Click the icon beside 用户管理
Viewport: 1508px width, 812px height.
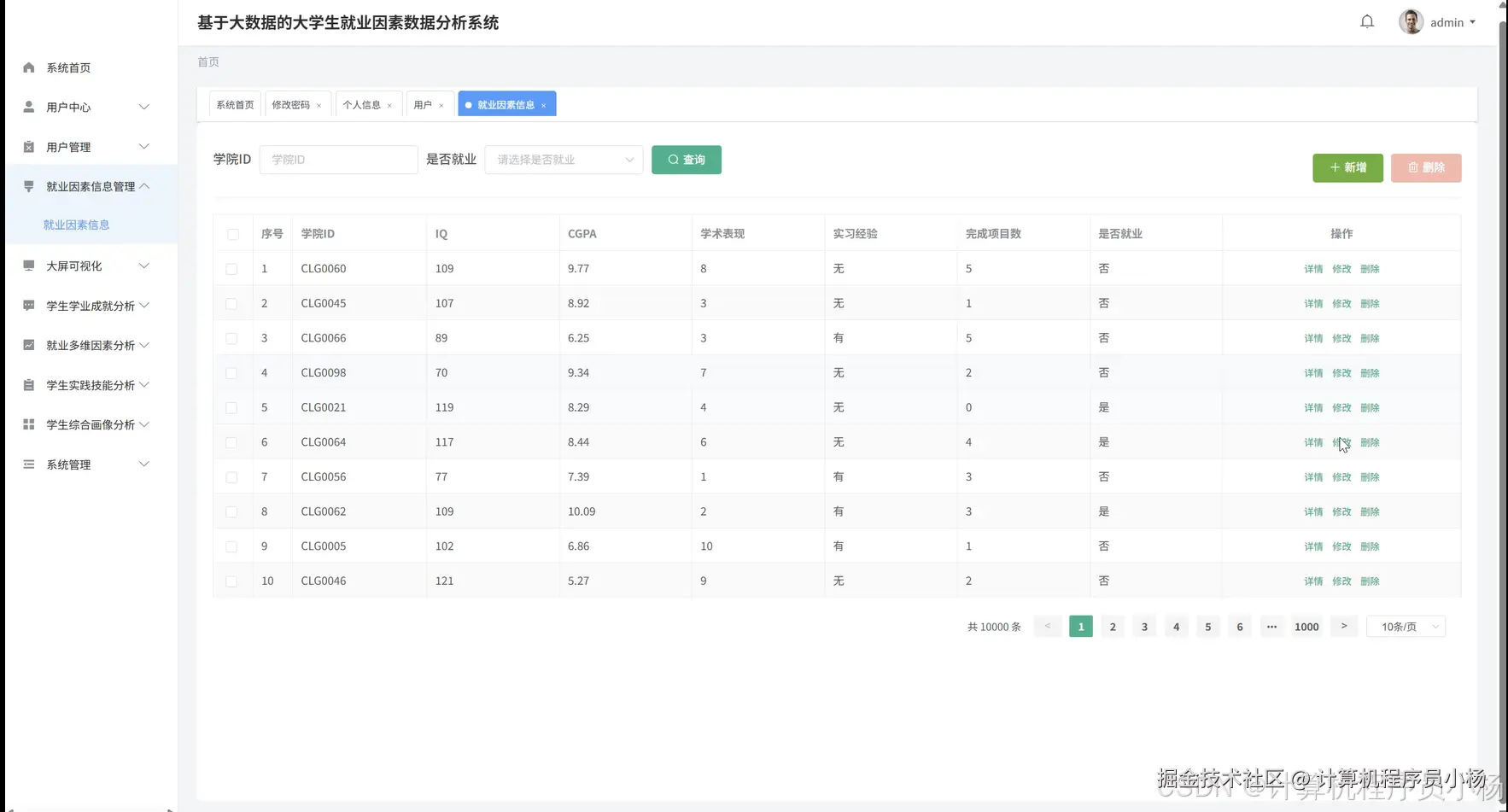tap(29, 147)
